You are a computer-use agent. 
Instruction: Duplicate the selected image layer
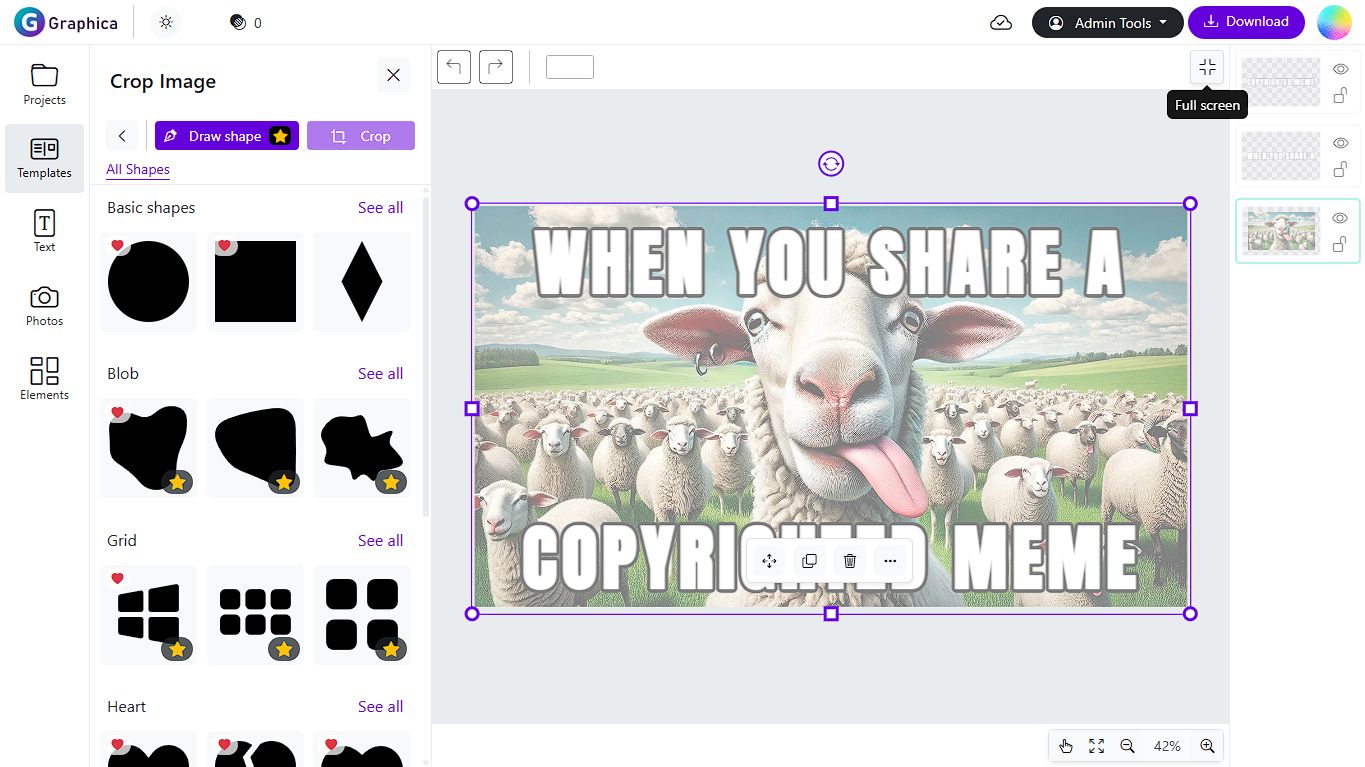tap(810, 561)
